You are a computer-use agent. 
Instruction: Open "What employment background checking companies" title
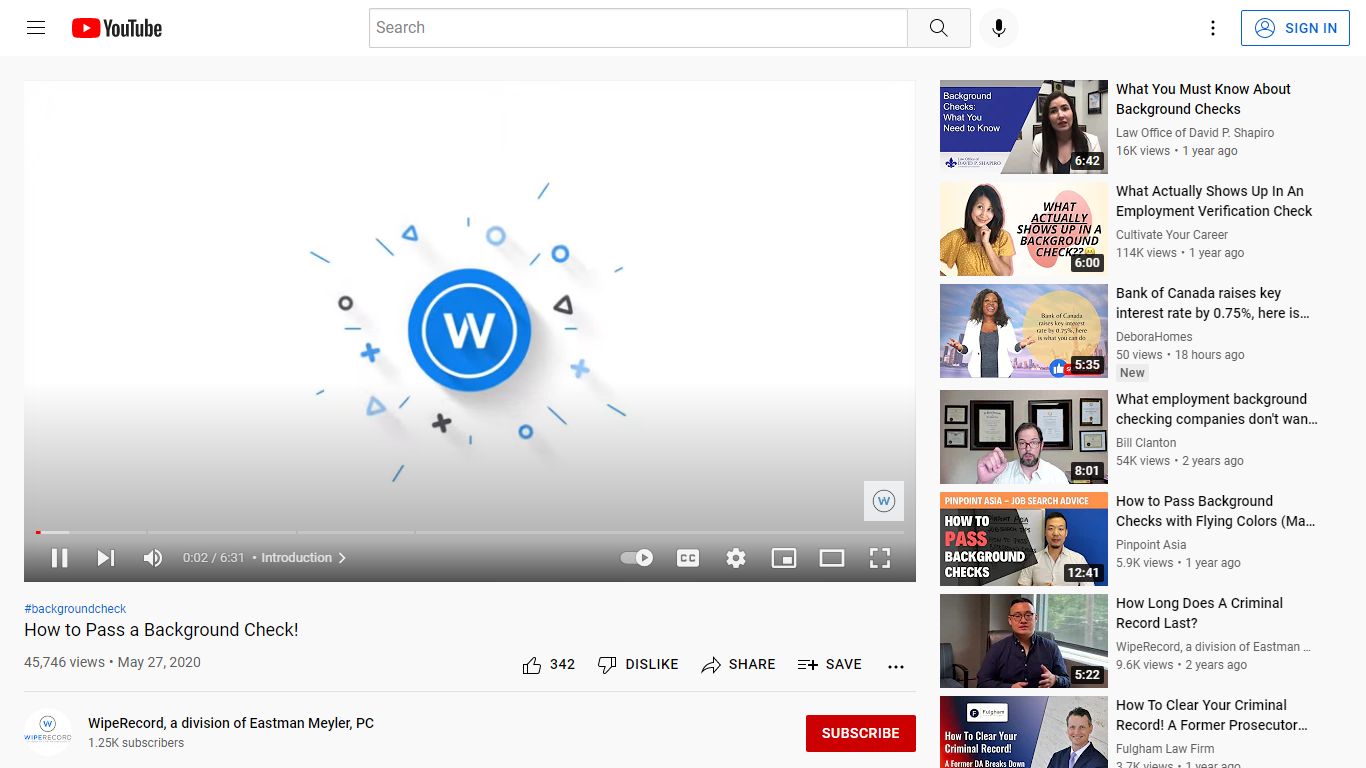pos(1217,409)
